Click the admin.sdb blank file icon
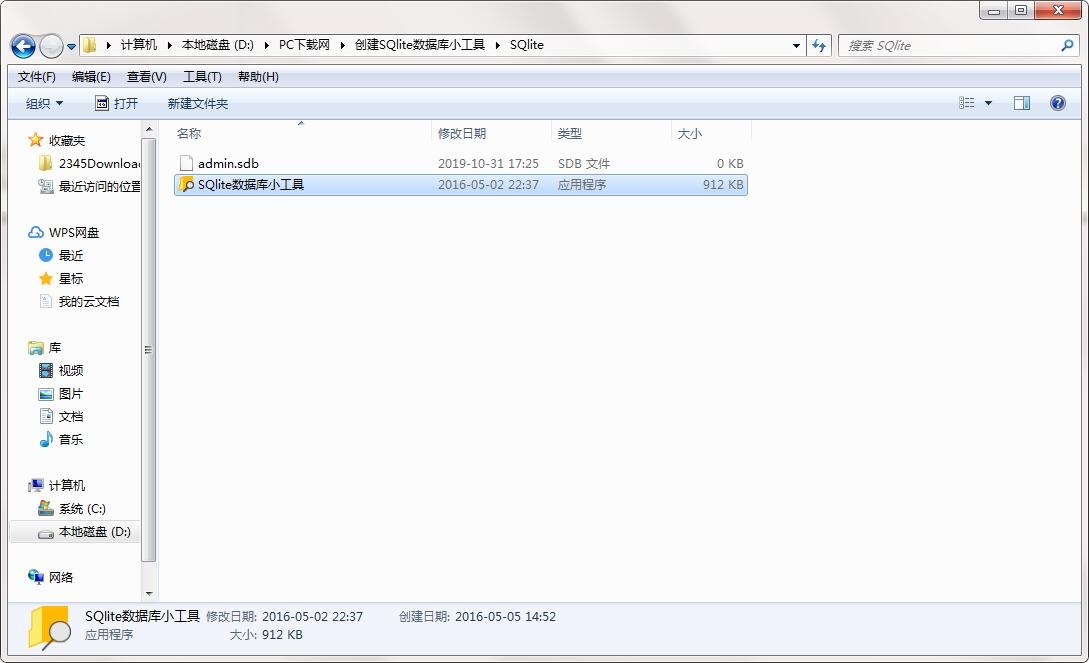This screenshot has height=663, width=1089. click(x=185, y=164)
